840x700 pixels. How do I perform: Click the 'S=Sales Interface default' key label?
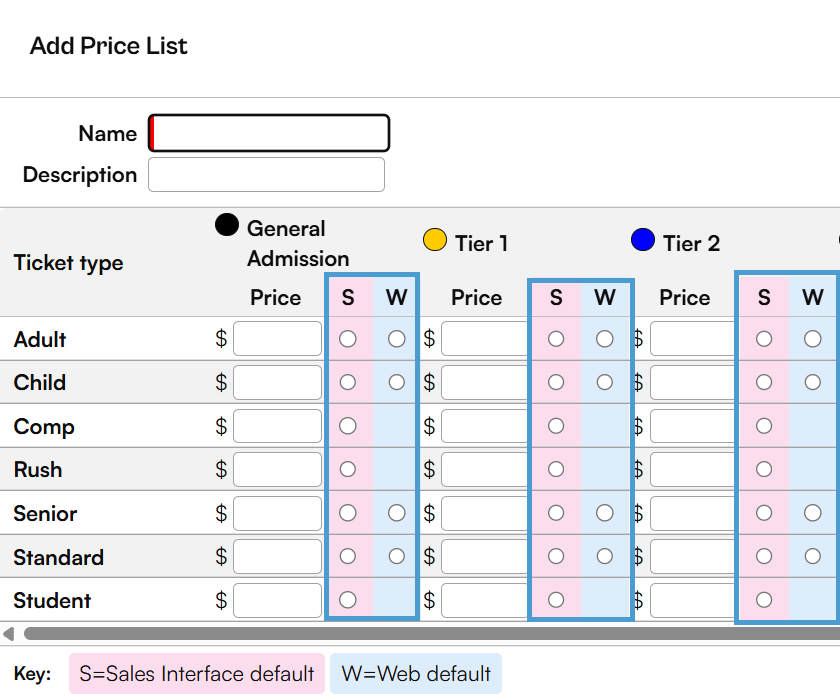tap(197, 673)
